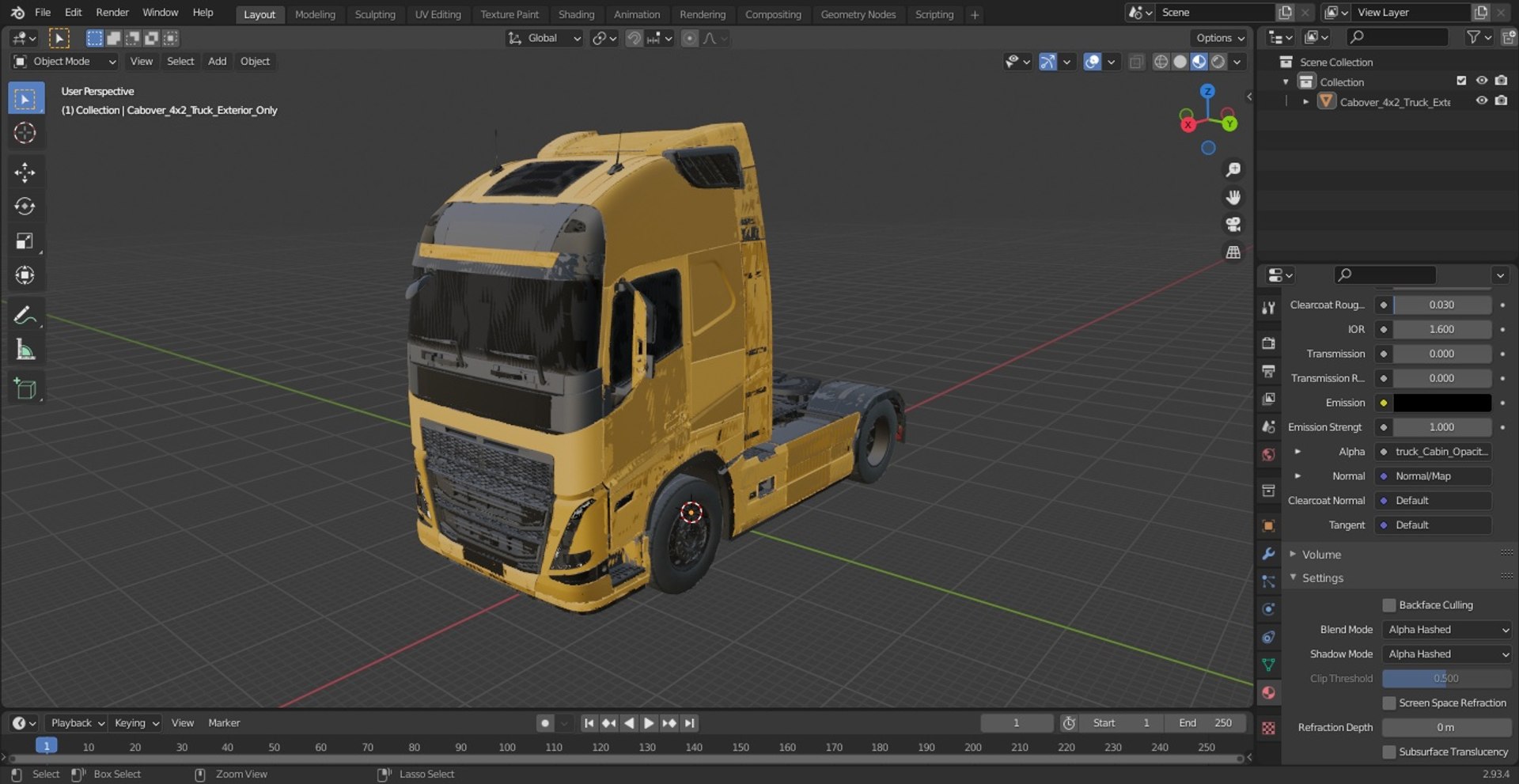Select the Add Cube tool

tap(25, 388)
